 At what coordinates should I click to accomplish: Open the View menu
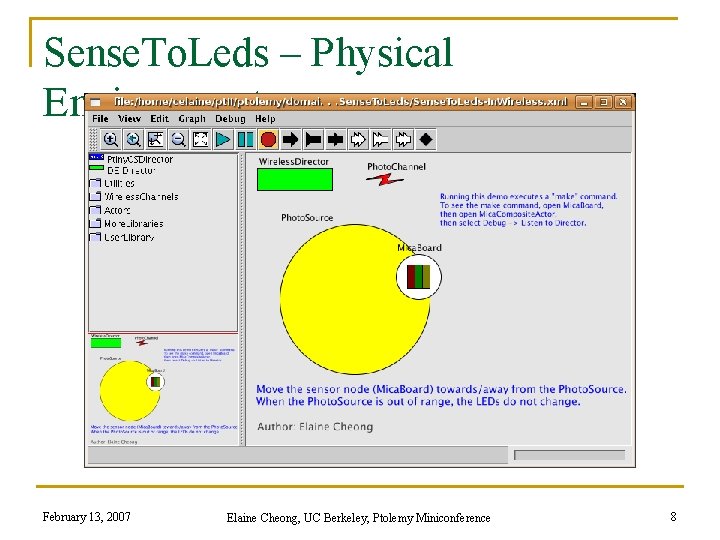(x=129, y=118)
